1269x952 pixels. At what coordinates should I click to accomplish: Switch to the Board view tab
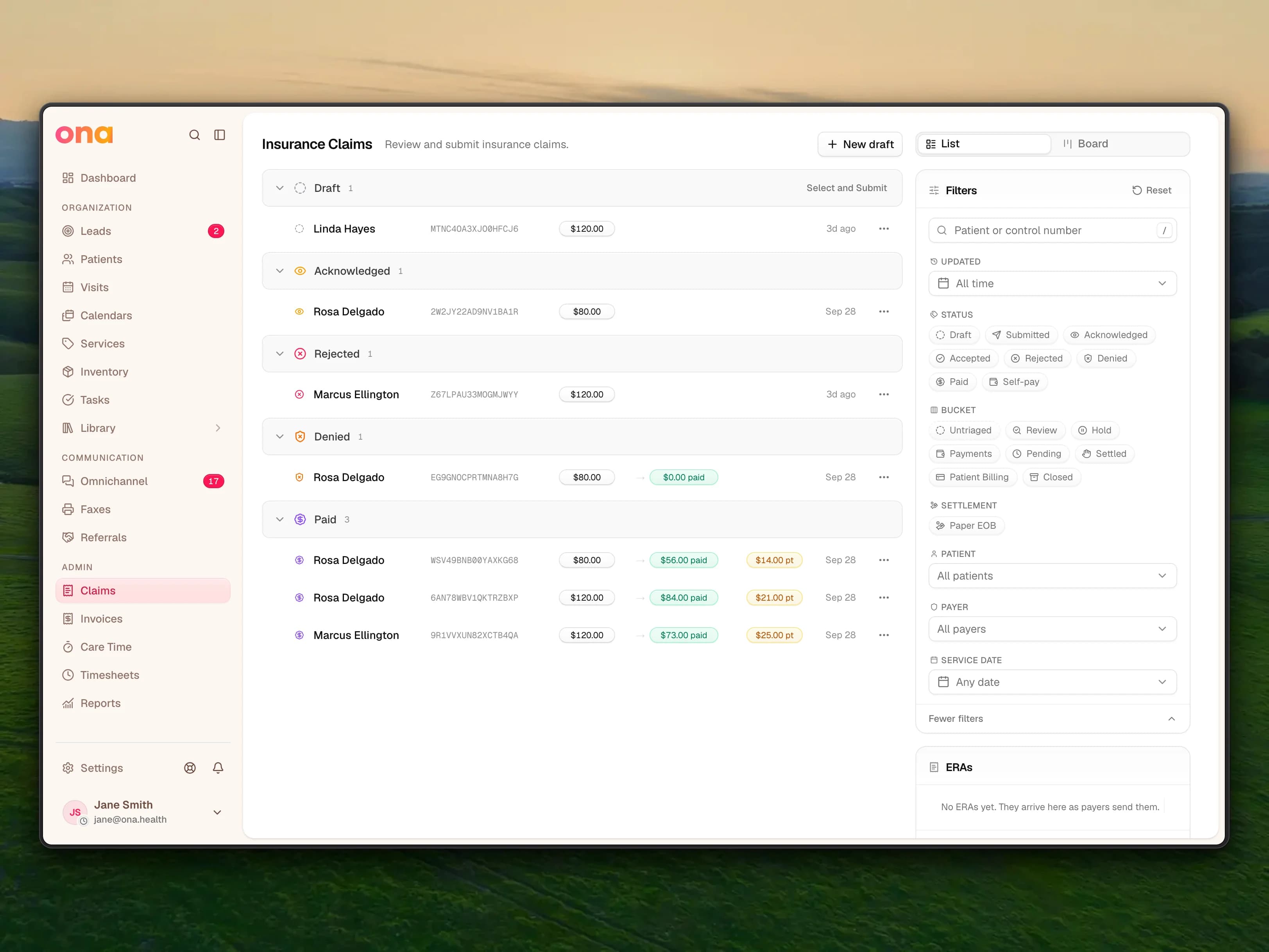pos(1119,144)
